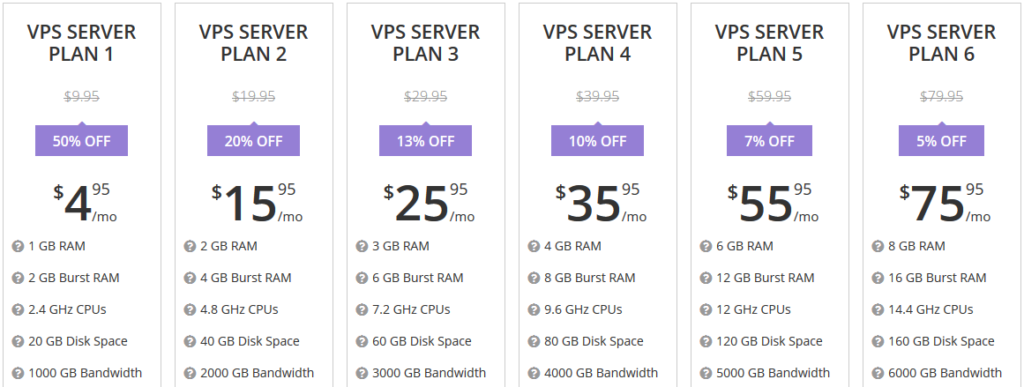
Task: Click help icon next to 12 GB Burst RAM
Action: (x=705, y=278)
